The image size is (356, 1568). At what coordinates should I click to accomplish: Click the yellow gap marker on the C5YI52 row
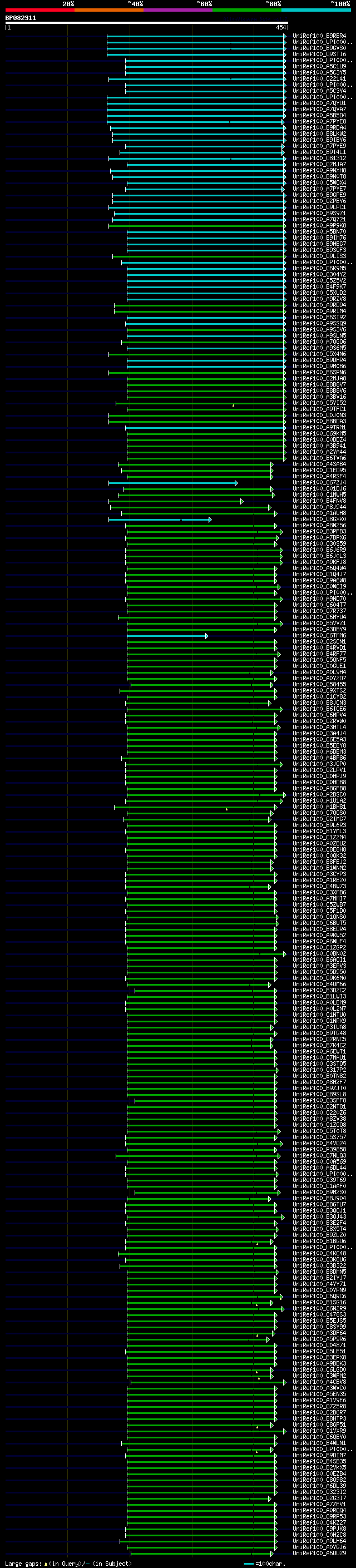click(x=233, y=405)
